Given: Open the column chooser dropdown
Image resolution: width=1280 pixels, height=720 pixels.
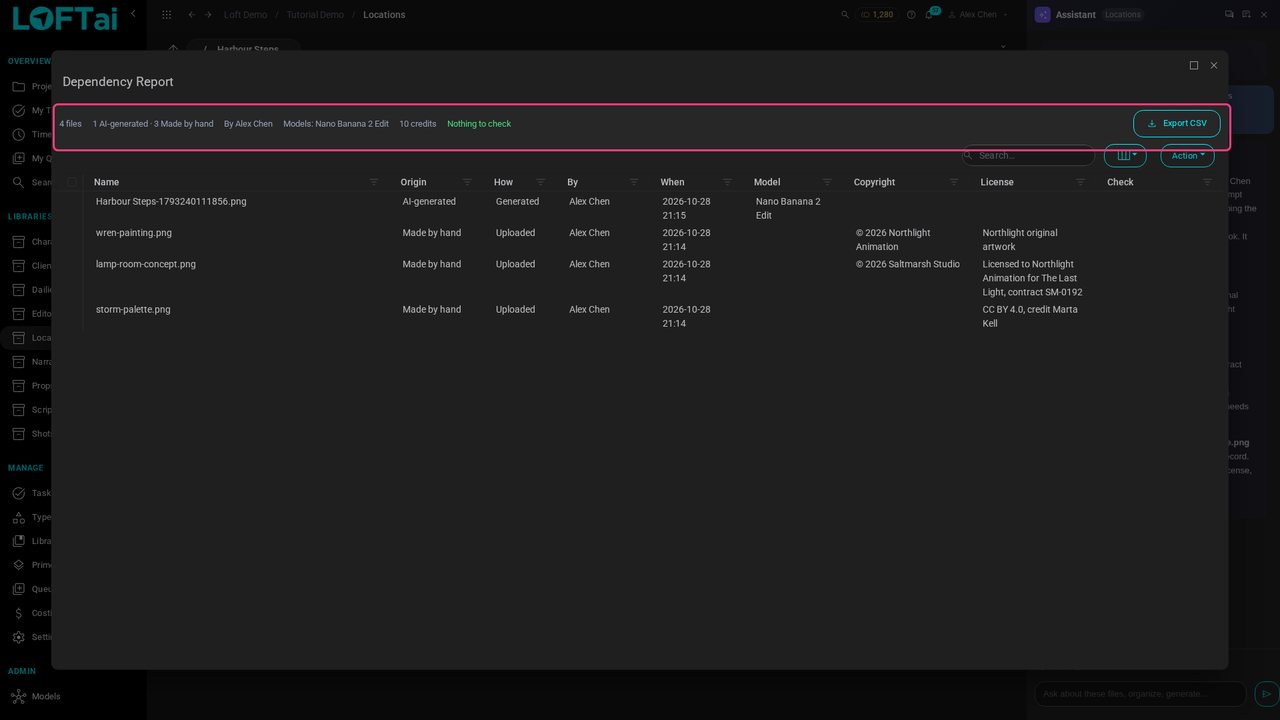Looking at the screenshot, I should [x=1125, y=156].
